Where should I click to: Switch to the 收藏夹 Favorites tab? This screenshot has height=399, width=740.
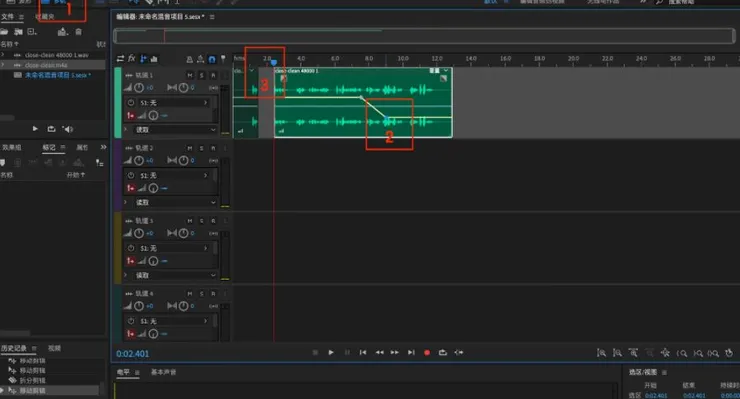pos(45,17)
